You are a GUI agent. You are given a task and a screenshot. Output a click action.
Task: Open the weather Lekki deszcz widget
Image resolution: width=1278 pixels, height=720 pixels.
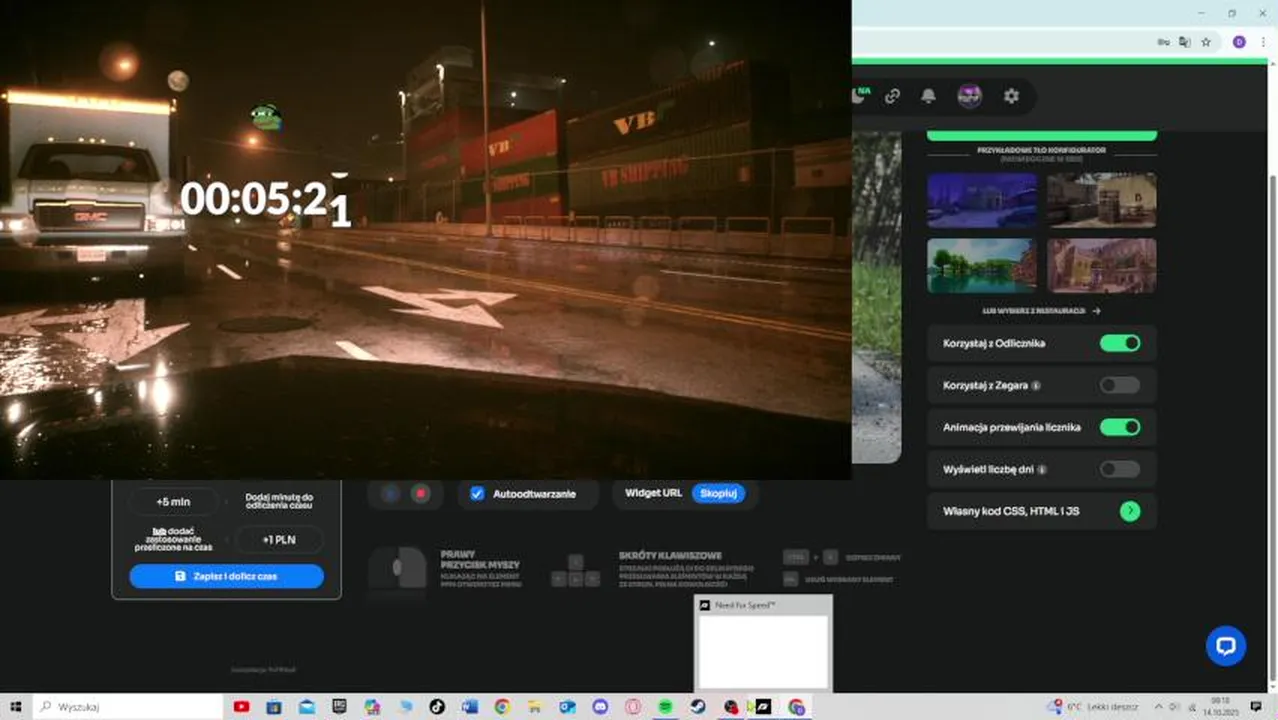click(x=1095, y=707)
